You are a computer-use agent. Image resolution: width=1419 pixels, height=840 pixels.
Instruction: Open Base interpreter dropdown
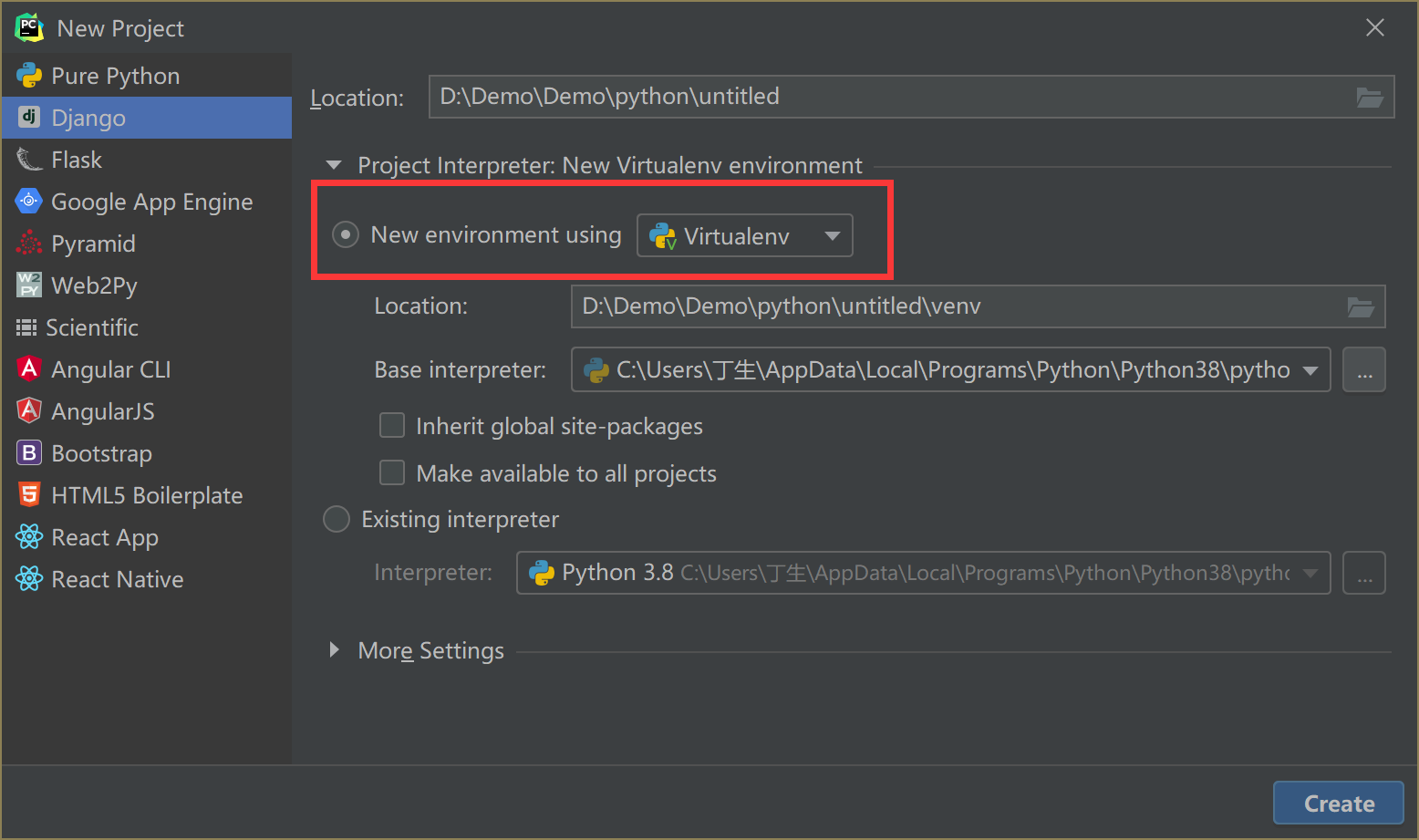click(x=1310, y=370)
